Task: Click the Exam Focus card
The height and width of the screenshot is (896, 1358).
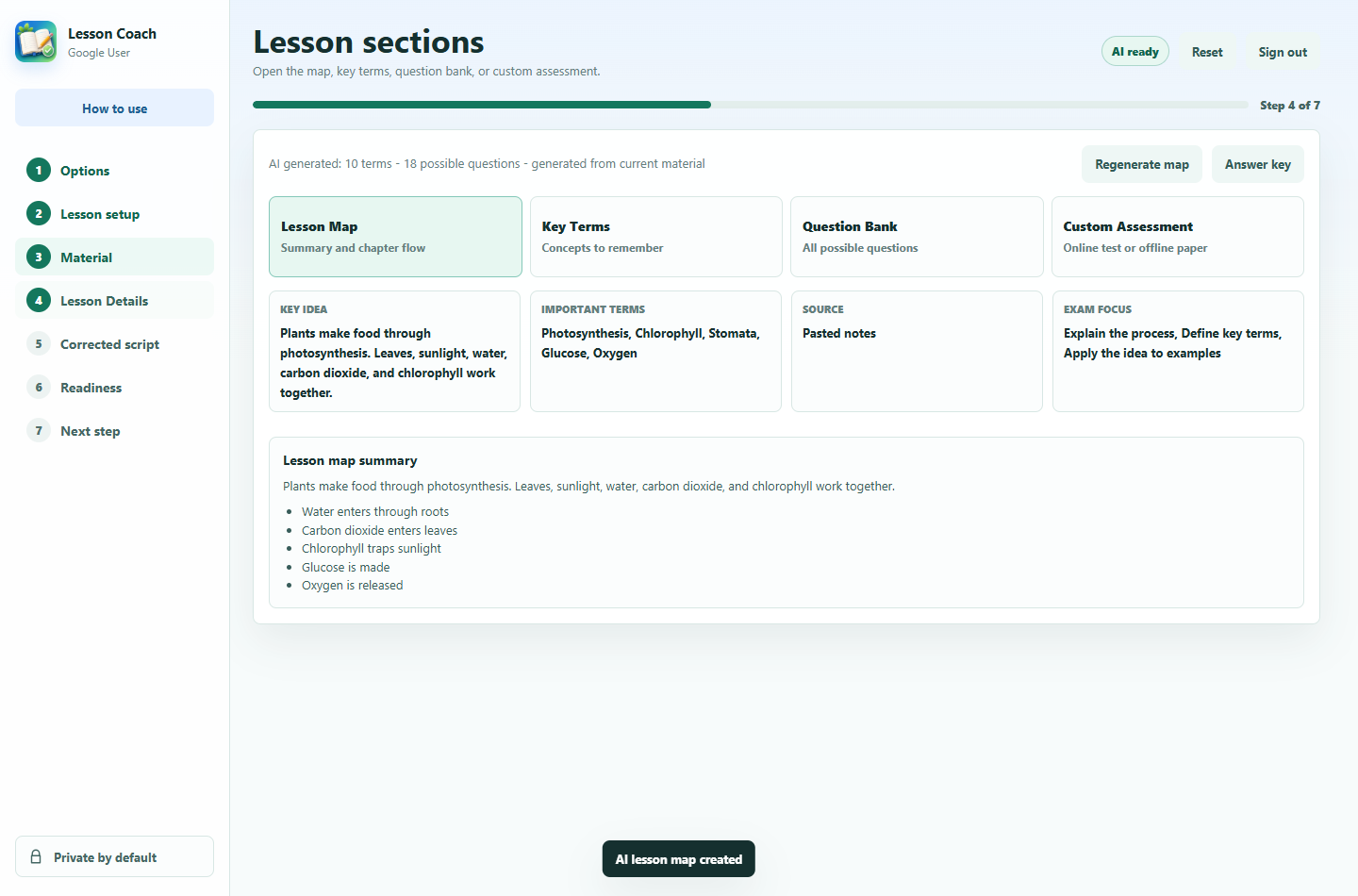Action: coord(1178,351)
